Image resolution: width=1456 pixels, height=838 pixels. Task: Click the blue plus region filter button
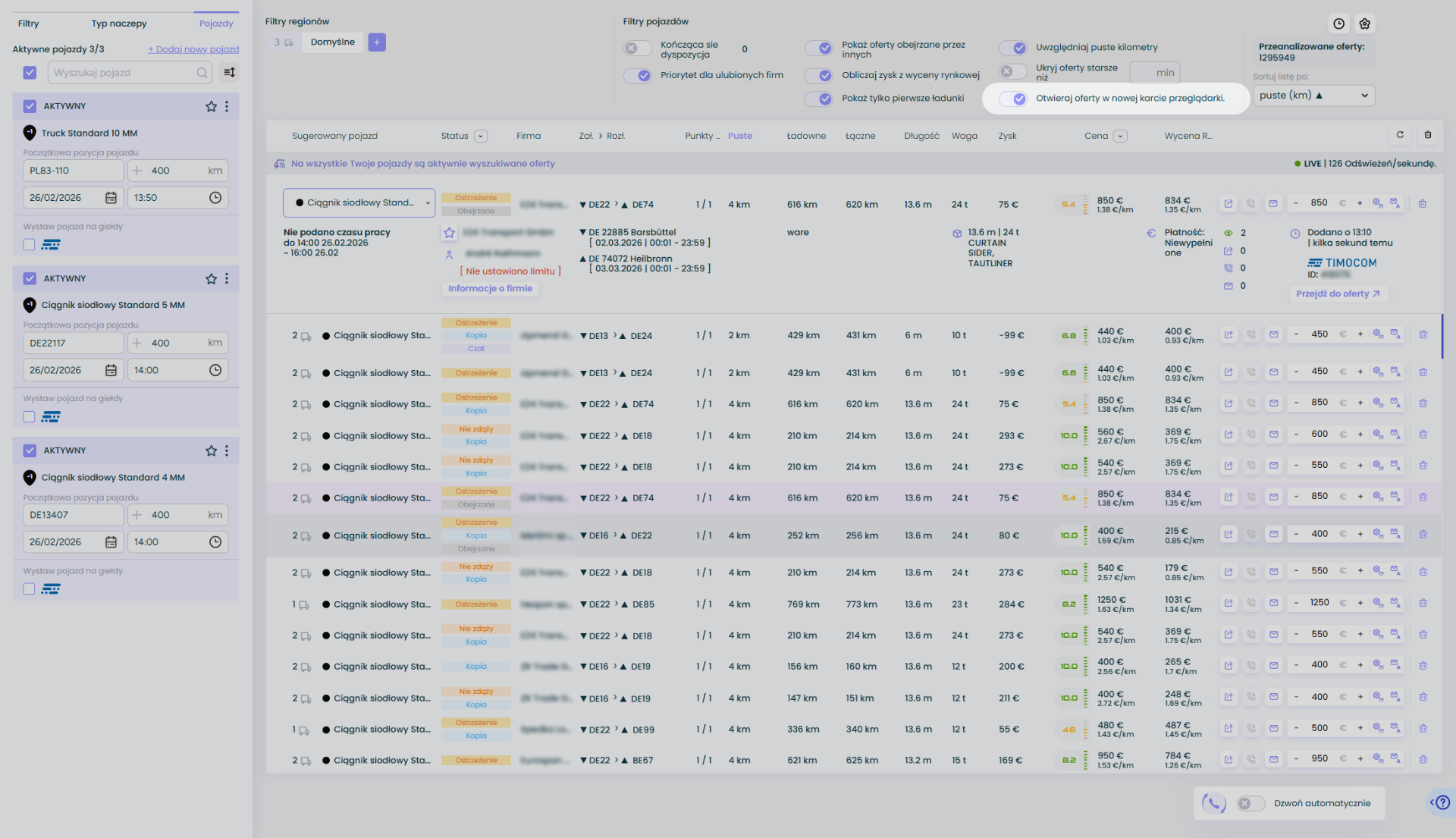click(x=377, y=42)
